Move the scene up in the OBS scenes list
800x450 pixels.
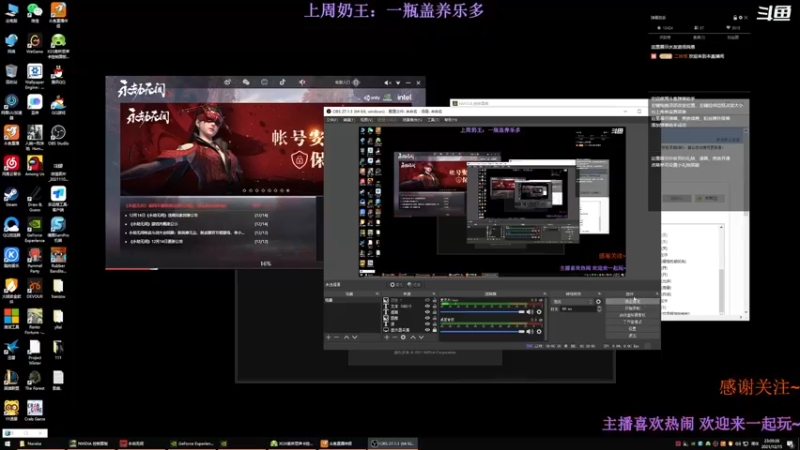pyautogui.click(x=346, y=337)
